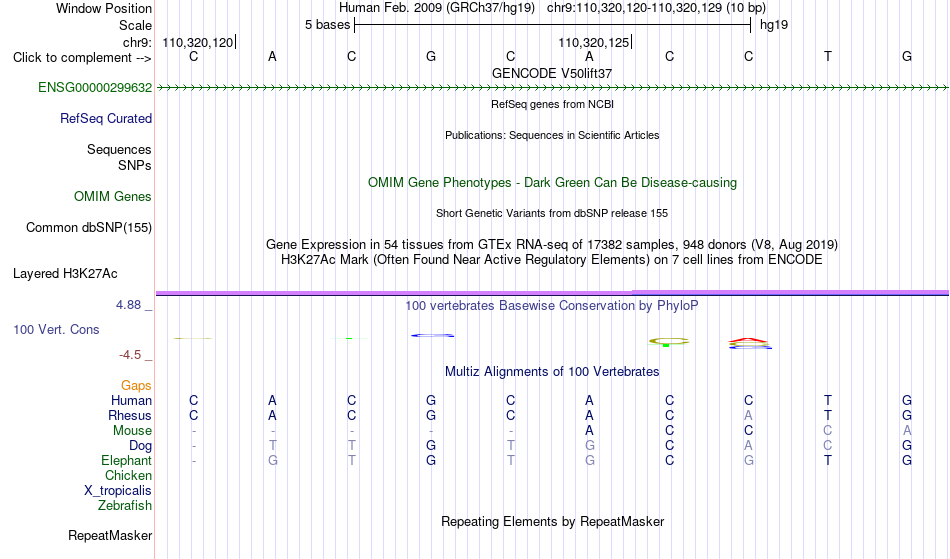This screenshot has width=950, height=559.
Task: Click the Scale row label
Action: click(136, 26)
